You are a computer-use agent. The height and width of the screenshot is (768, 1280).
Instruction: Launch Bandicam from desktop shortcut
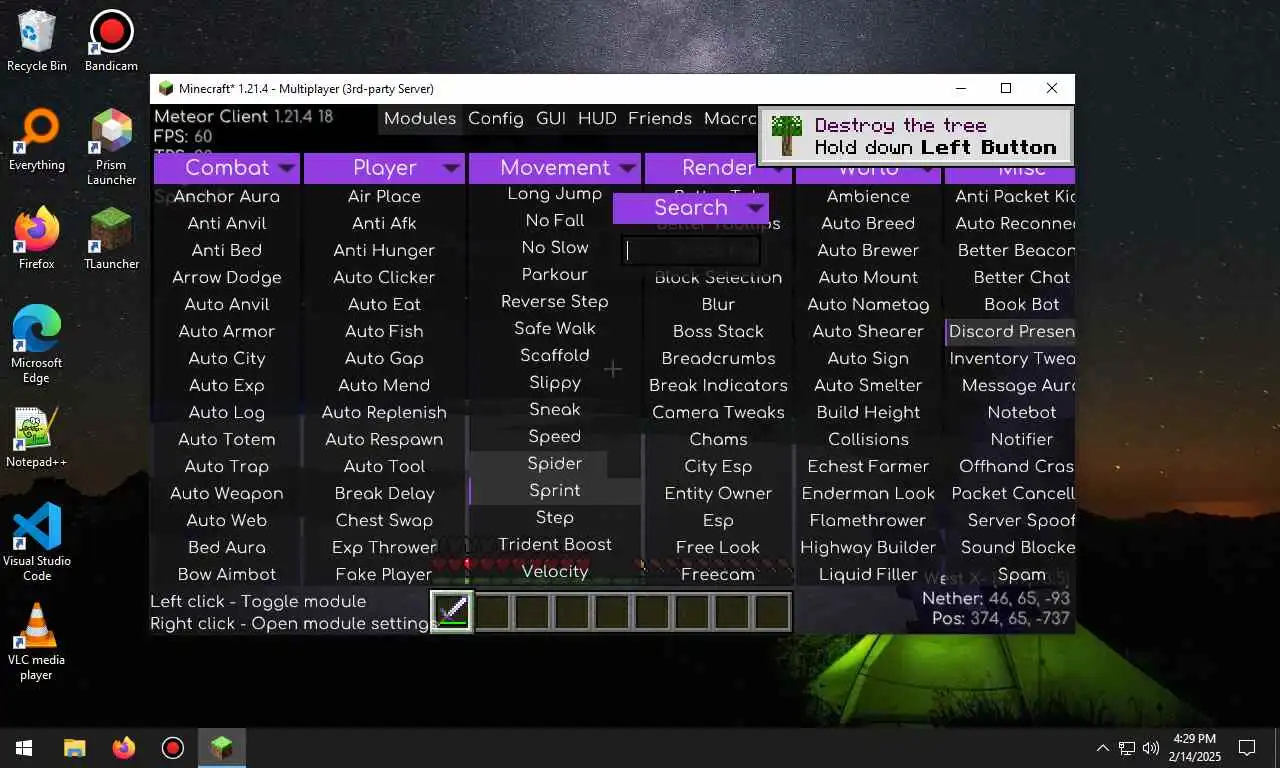click(111, 41)
